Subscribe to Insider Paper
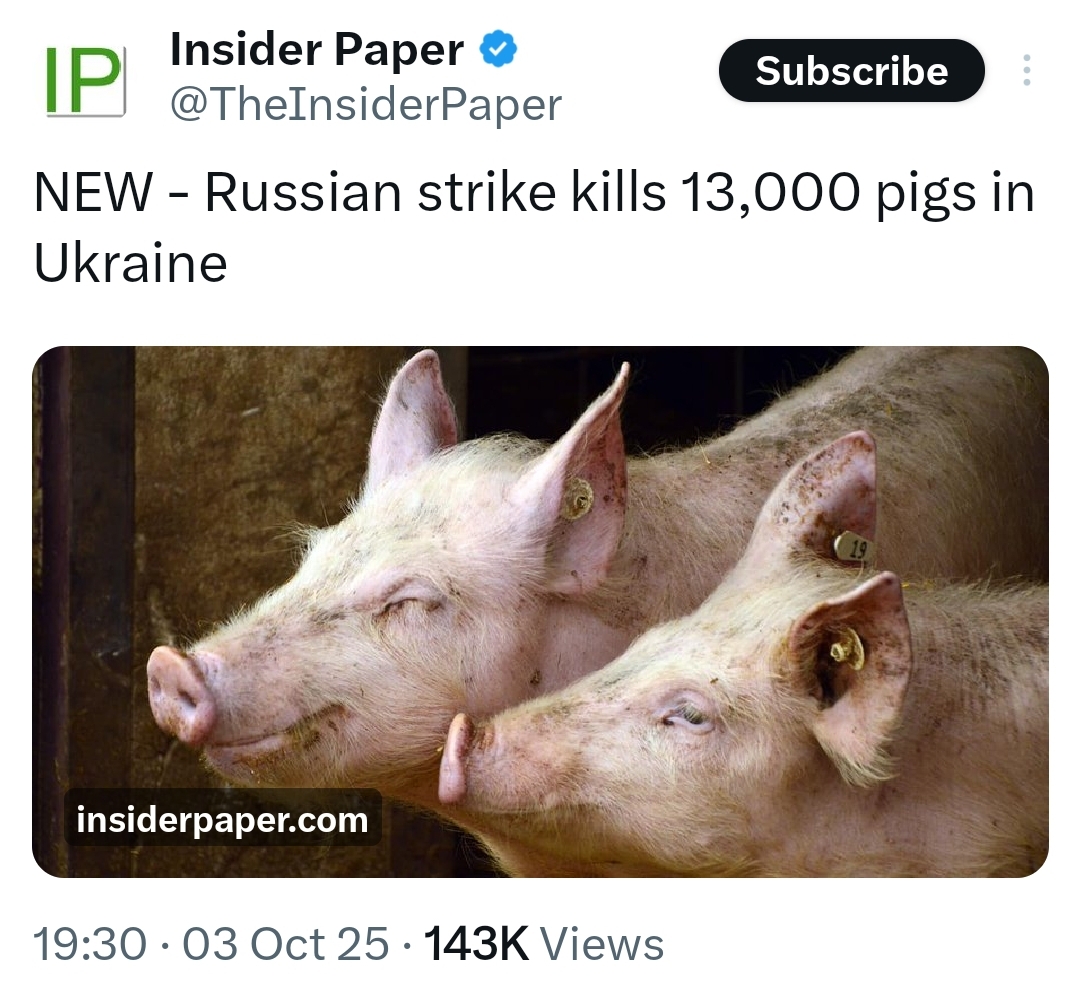This screenshot has height=987, width=1080. pyautogui.click(x=851, y=71)
